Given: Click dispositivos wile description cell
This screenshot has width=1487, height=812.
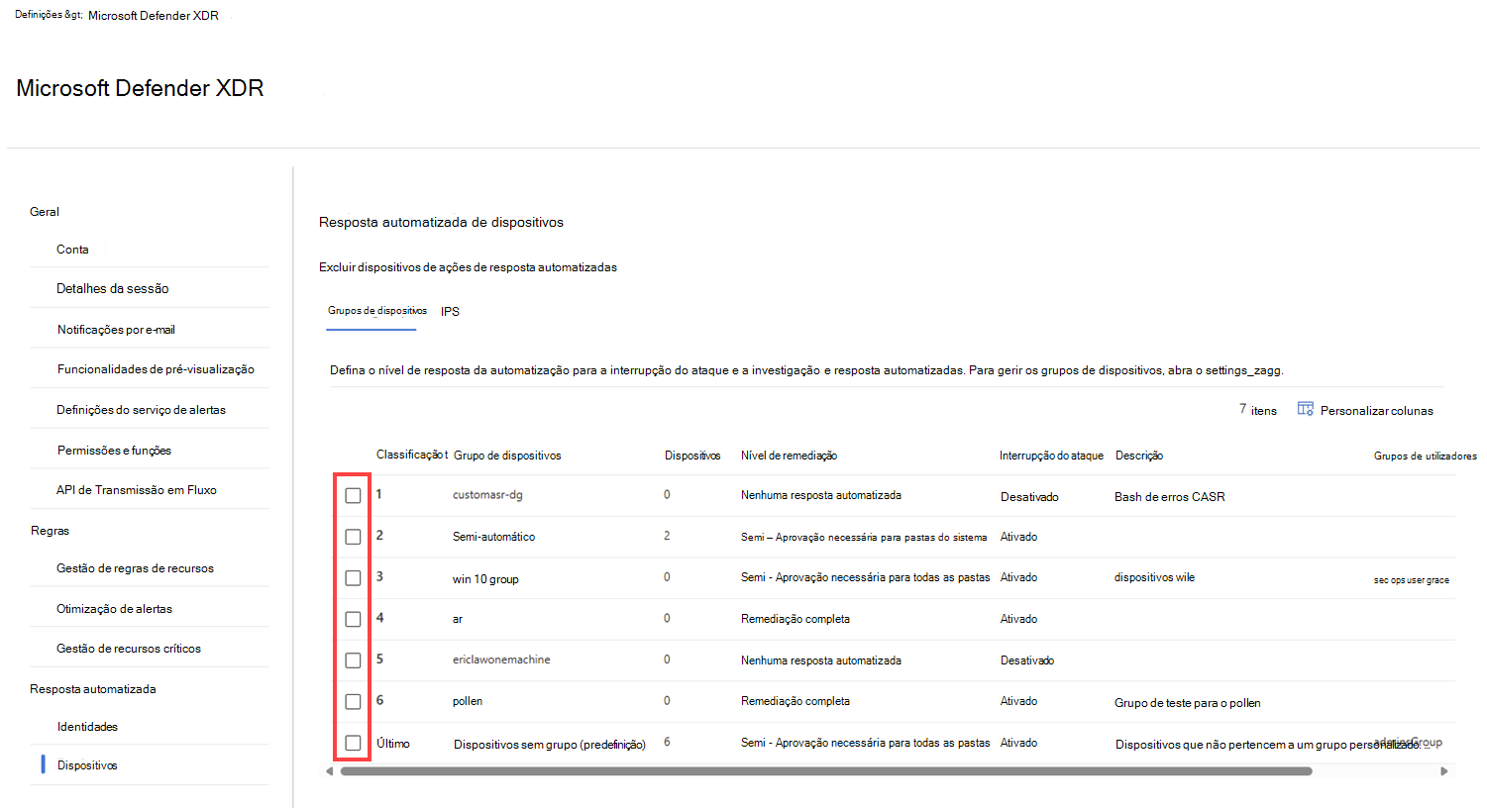Looking at the screenshot, I should 1154,577.
